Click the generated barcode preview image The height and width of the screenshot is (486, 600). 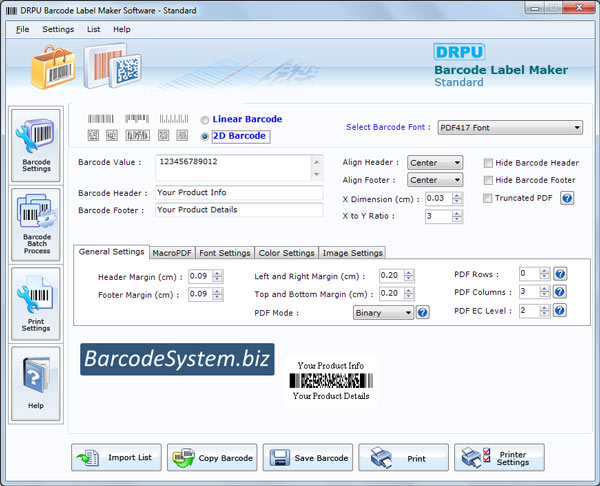click(x=331, y=381)
